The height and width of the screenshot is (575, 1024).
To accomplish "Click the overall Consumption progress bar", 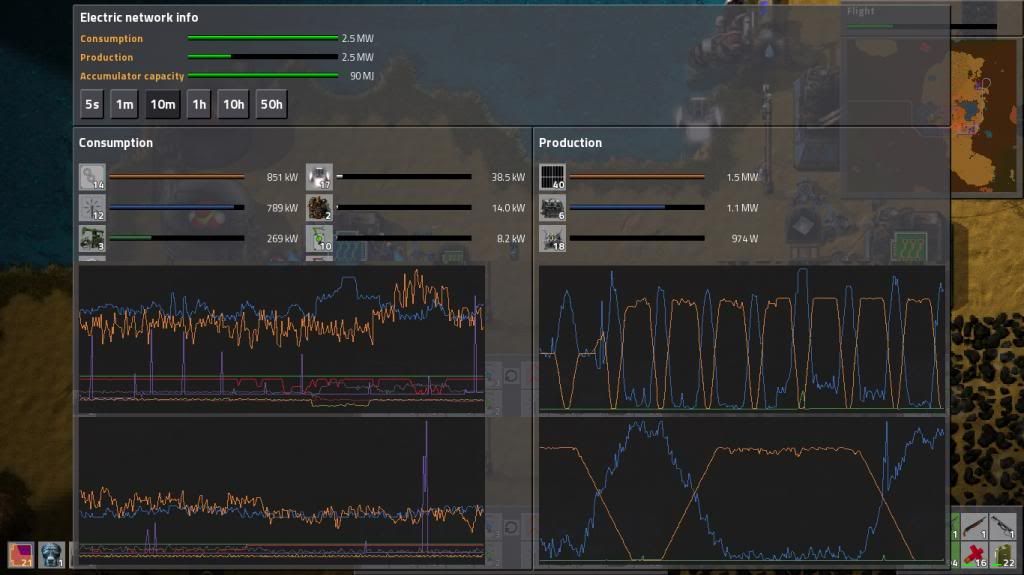I will click(263, 39).
